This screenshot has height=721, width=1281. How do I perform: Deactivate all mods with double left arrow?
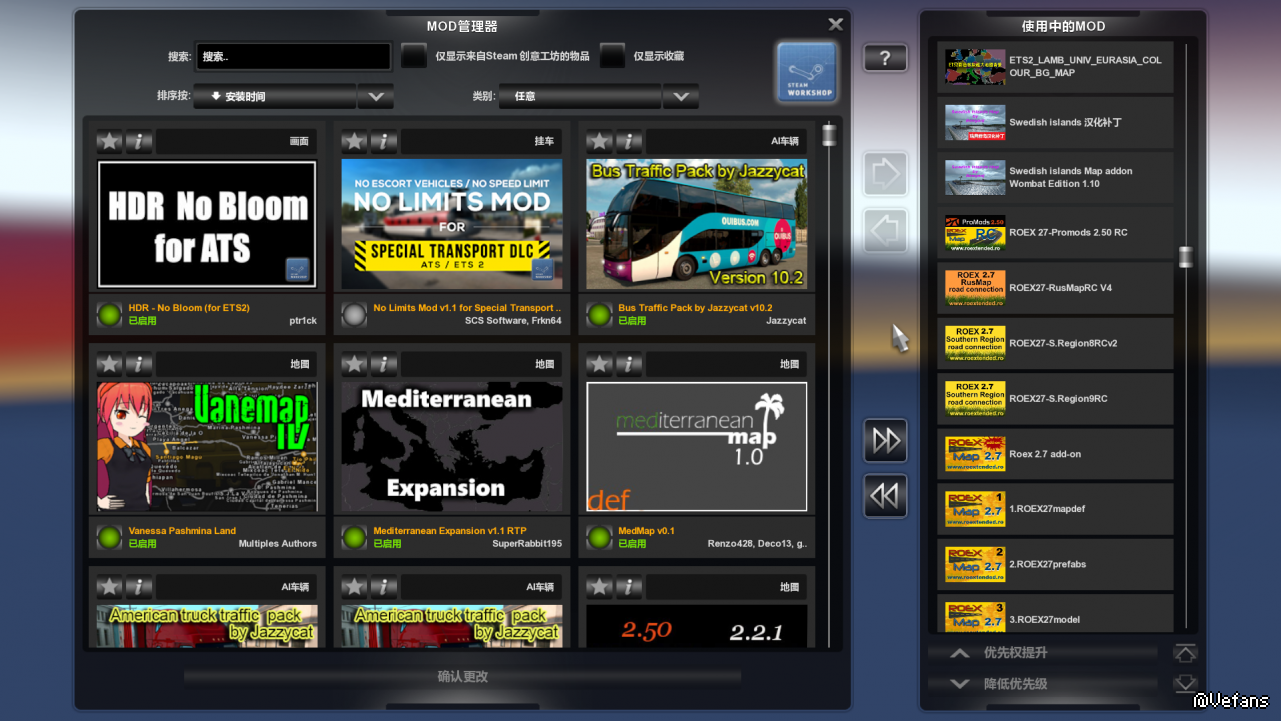click(886, 496)
